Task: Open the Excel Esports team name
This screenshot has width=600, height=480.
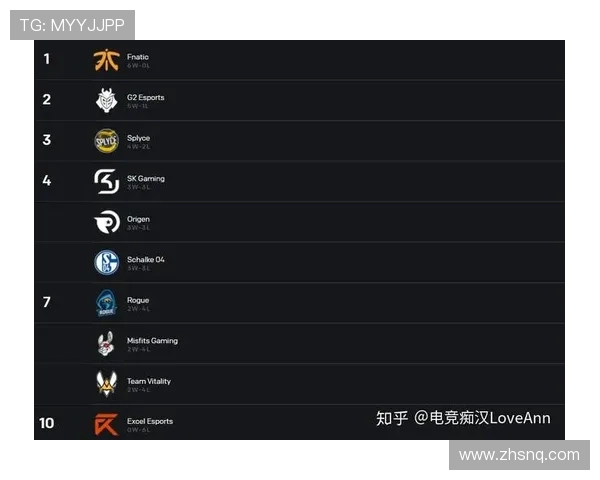Action: (150, 421)
